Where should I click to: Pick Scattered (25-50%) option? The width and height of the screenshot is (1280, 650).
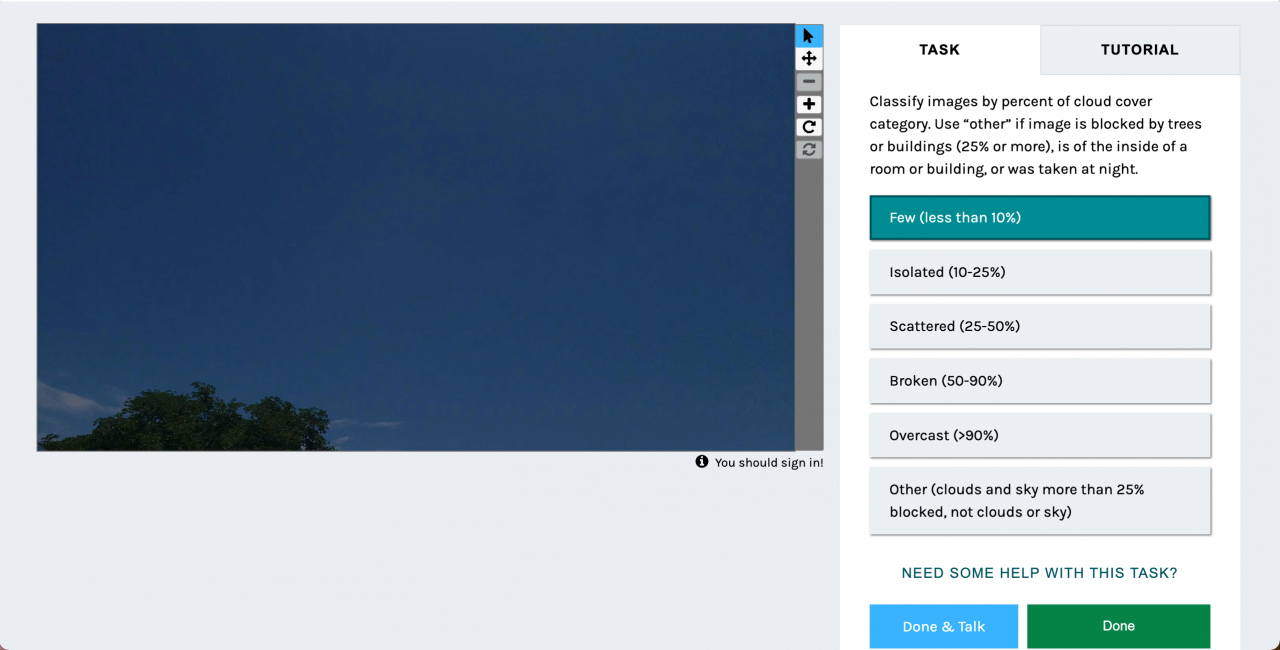tap(1040, 326)
